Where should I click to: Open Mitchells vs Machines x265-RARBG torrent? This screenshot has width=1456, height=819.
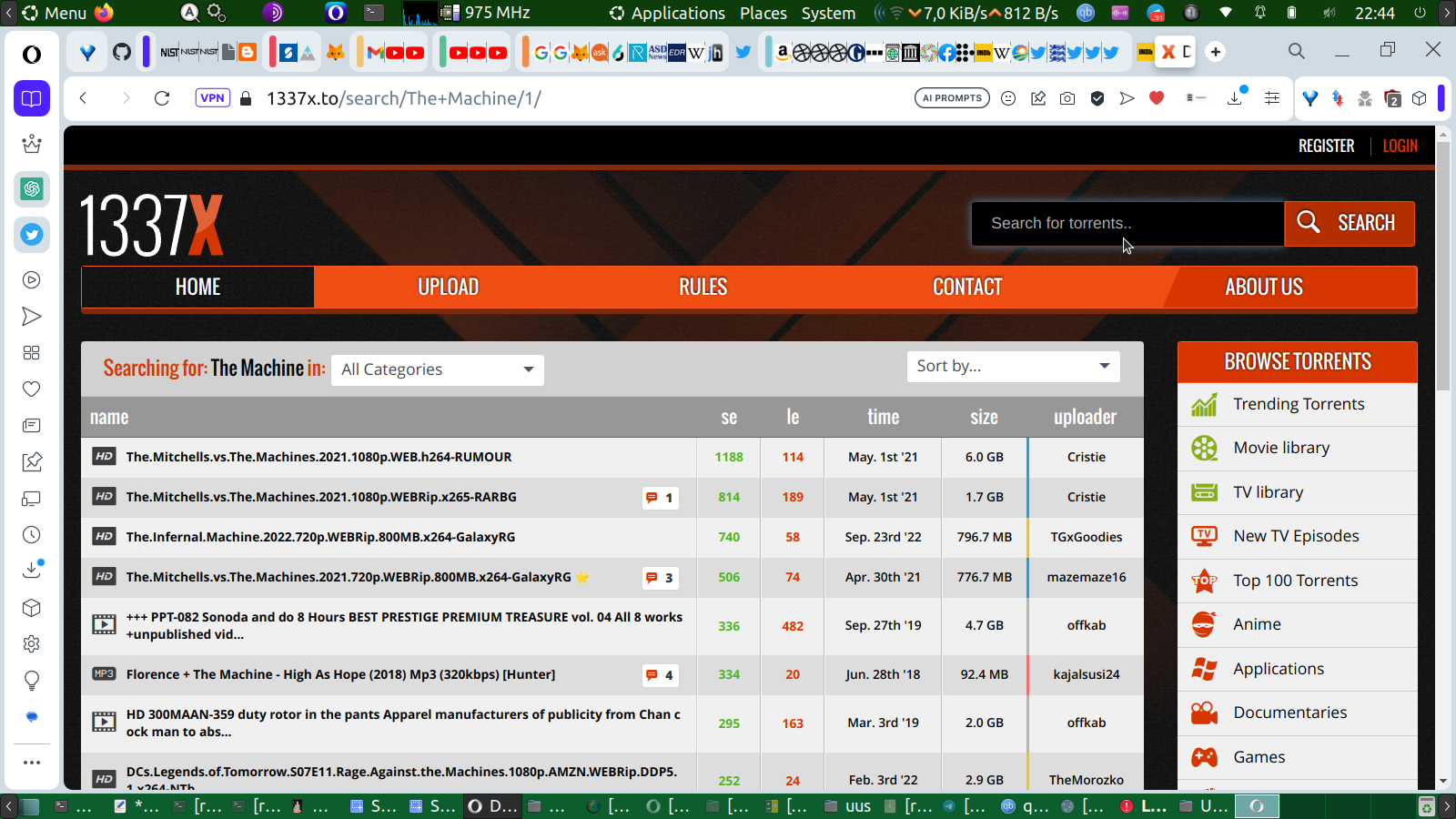[x=321, y=497]
